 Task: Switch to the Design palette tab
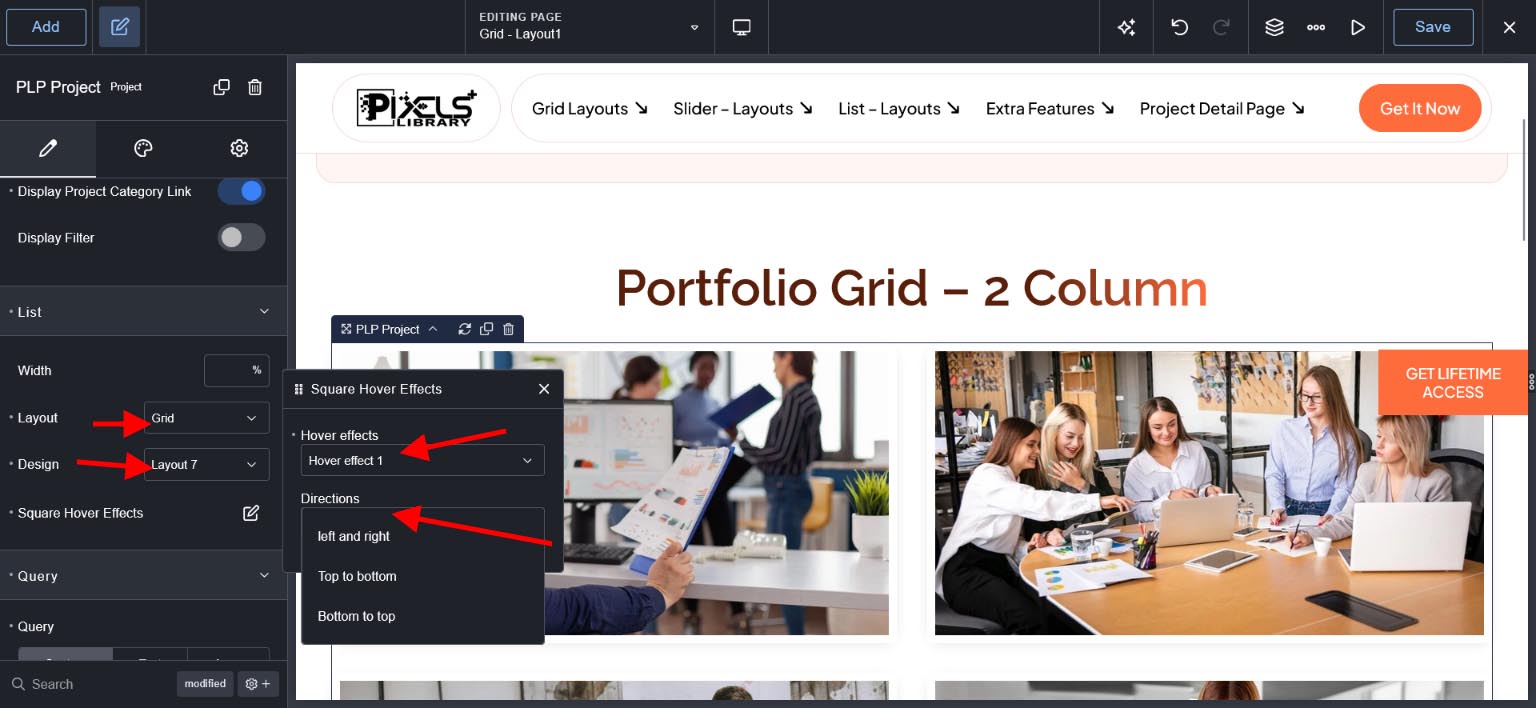coord(143,148)
